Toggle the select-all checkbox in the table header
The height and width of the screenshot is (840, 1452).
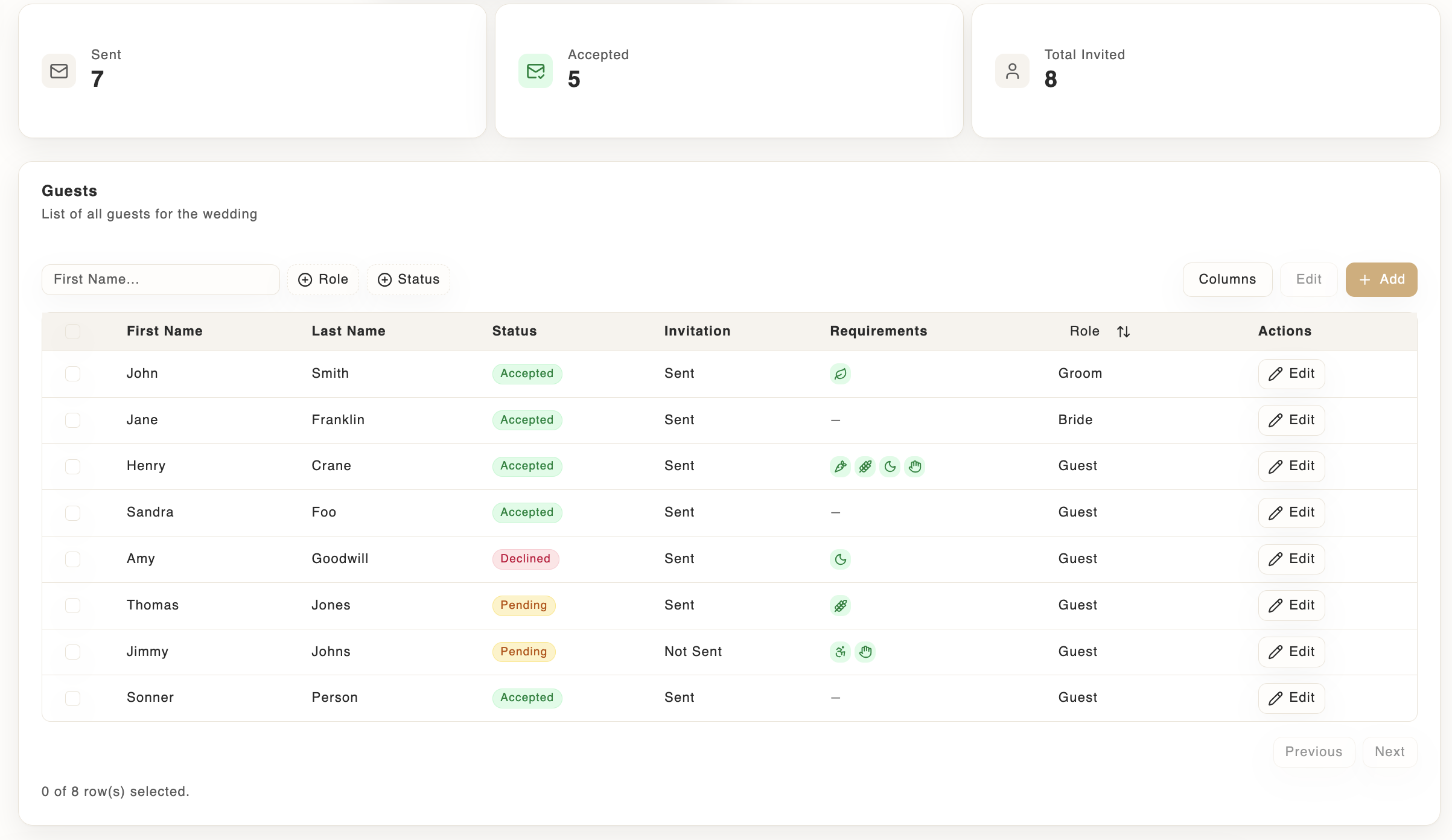pos(72,331)
